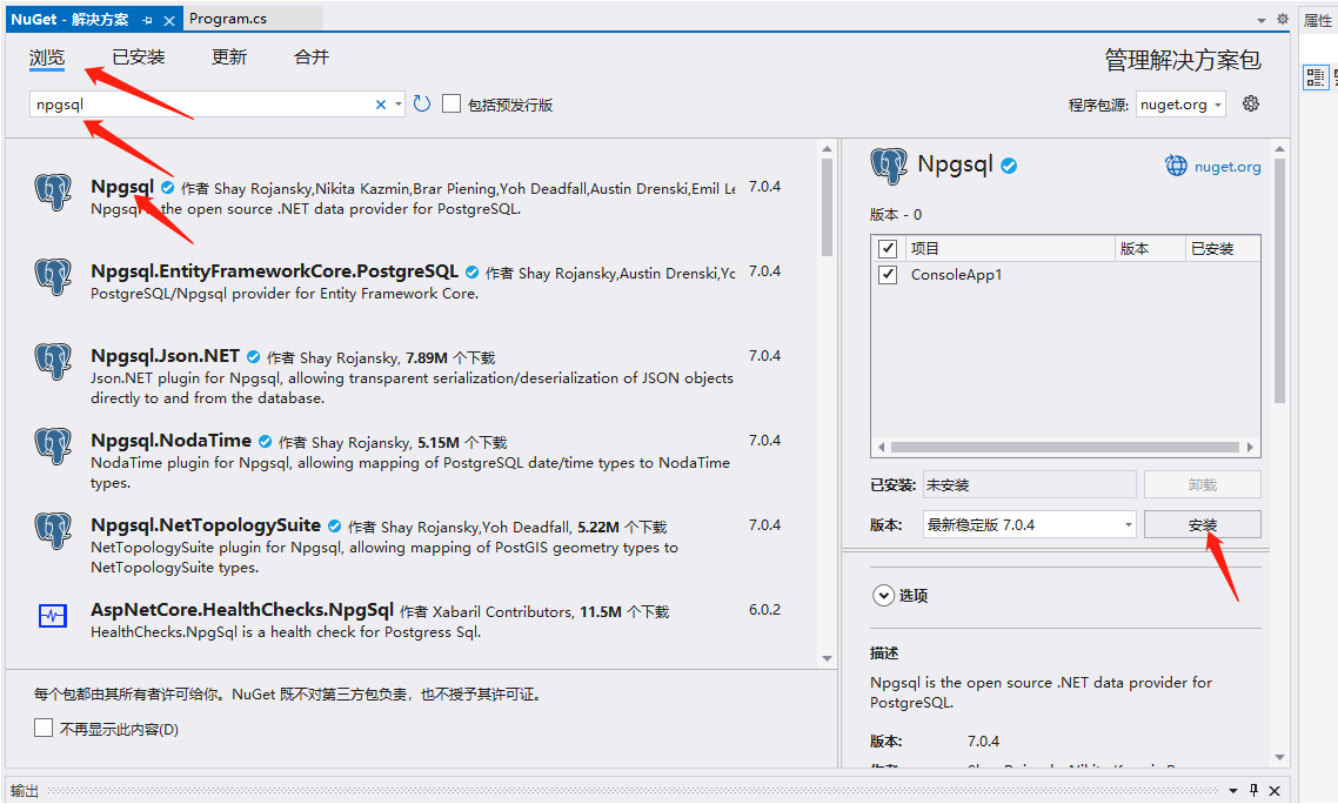Click the verified badge next to Npgsql.NodaTime
The image size is (1338, 804).
point(265,441)
